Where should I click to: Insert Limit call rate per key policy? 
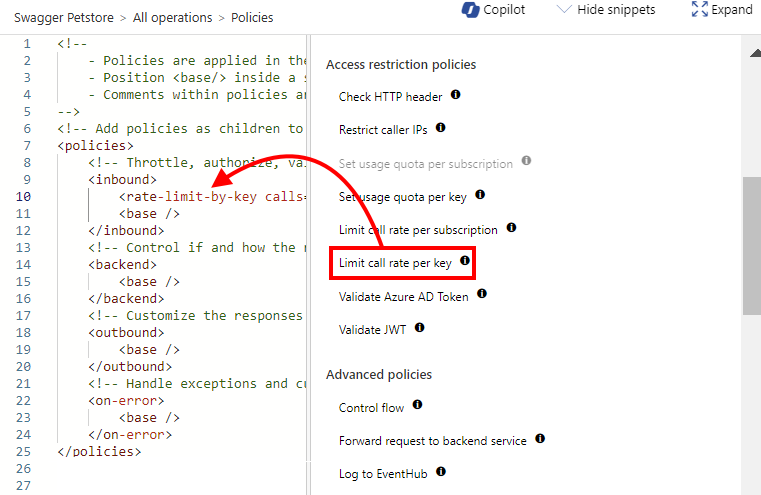click(x=395, y=264)
